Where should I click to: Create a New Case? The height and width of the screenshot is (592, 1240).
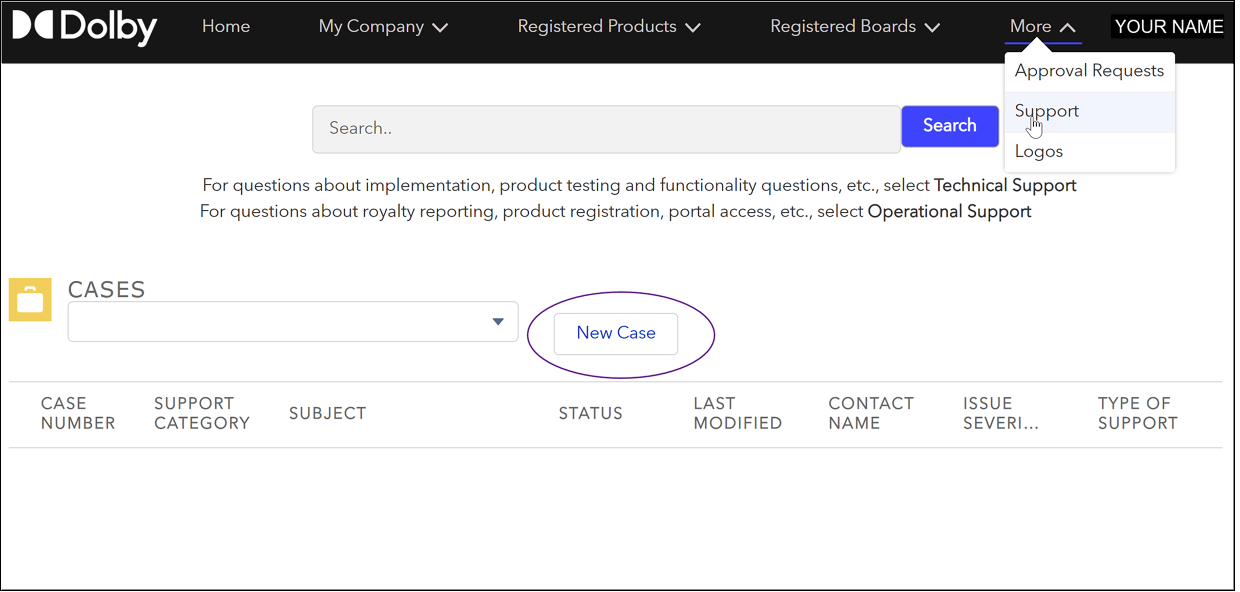point(615,333)
